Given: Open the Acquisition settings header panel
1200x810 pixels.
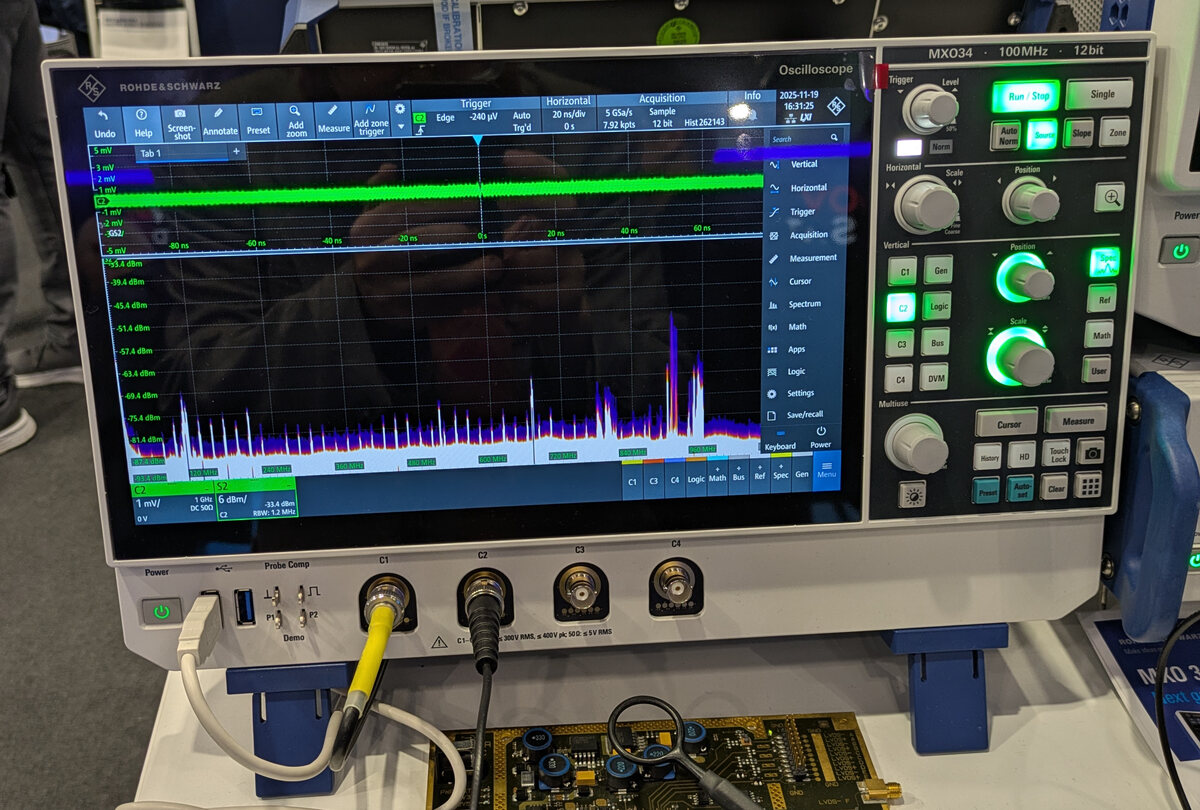Looking at the screenshot, I should coord(662,109).
